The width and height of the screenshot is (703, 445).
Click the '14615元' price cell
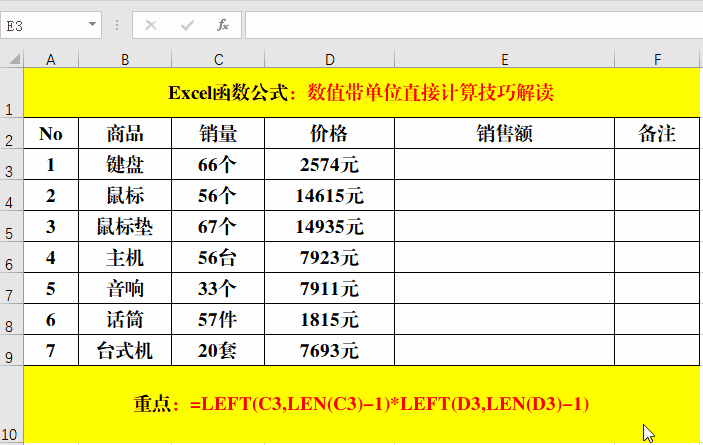(x=330, y=195)
